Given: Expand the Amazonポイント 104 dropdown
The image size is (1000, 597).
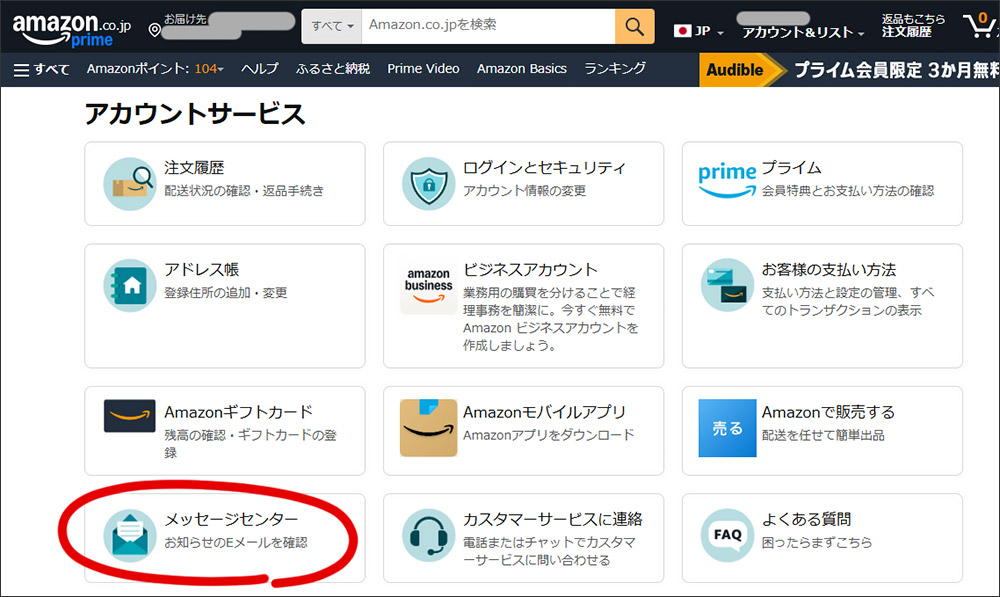Looking at the screenshot, I should pos(155,69).
